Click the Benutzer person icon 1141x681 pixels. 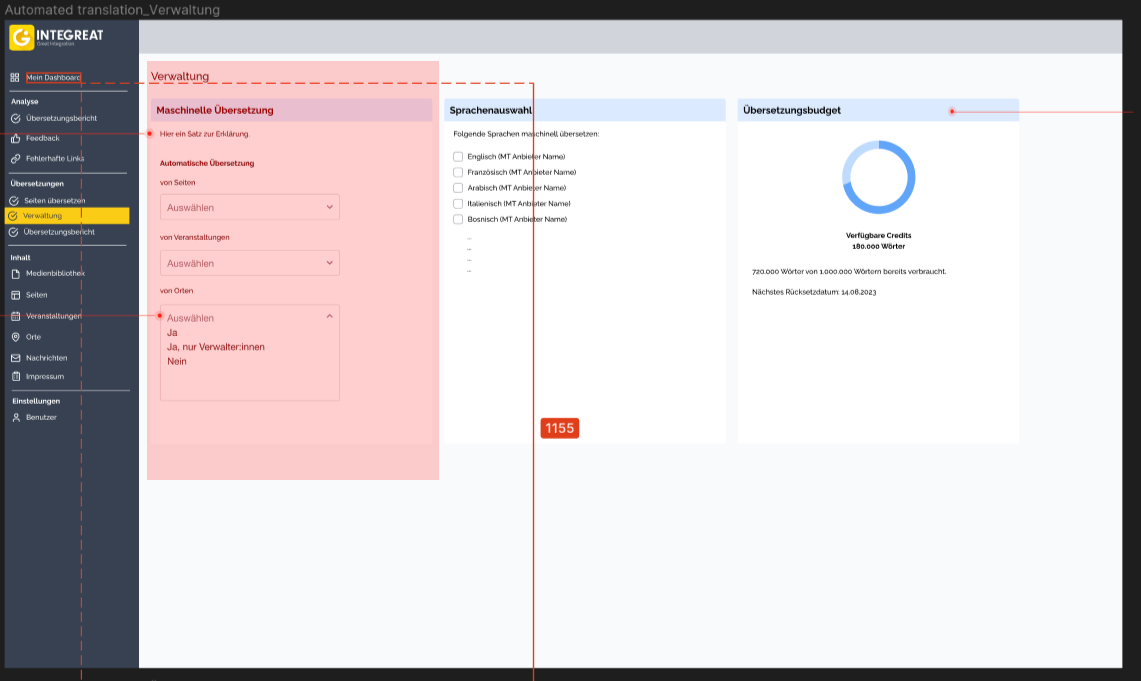pos(16,418)
